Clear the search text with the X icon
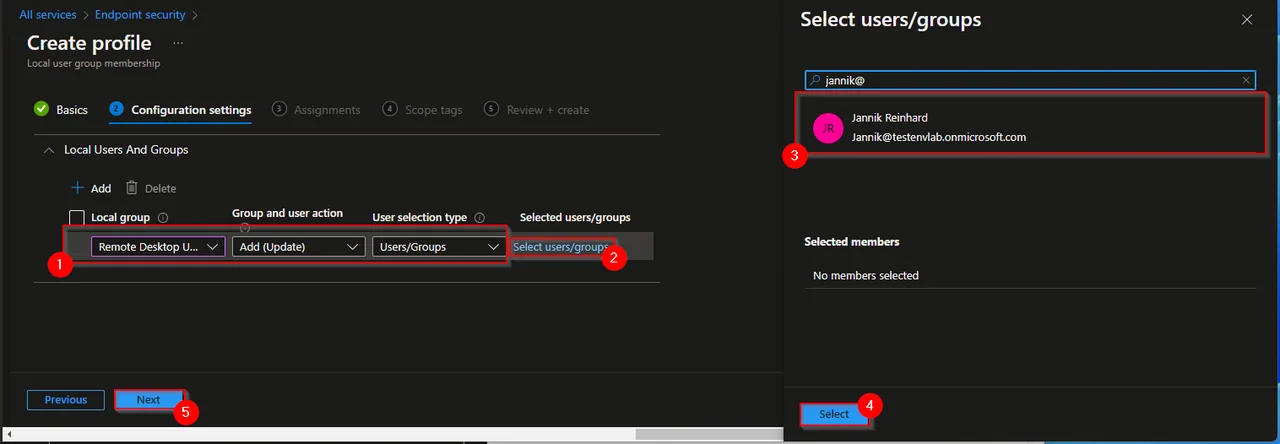The height and width of the screenshot is (444, 1280). (1246, 80)
